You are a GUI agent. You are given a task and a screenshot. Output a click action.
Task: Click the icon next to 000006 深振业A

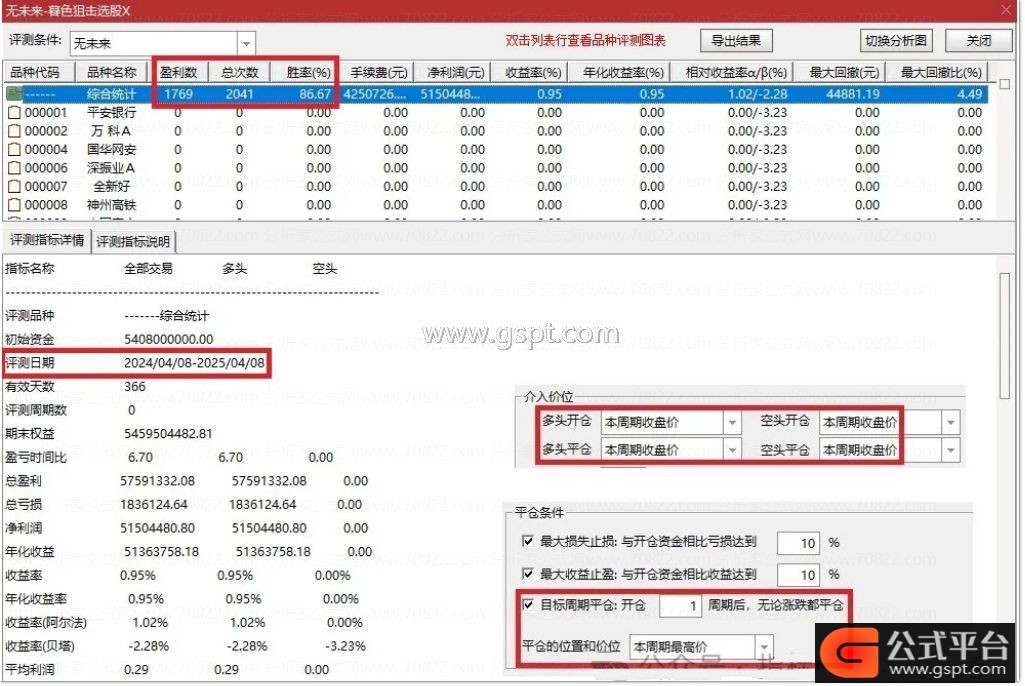(x=14, y=168)
